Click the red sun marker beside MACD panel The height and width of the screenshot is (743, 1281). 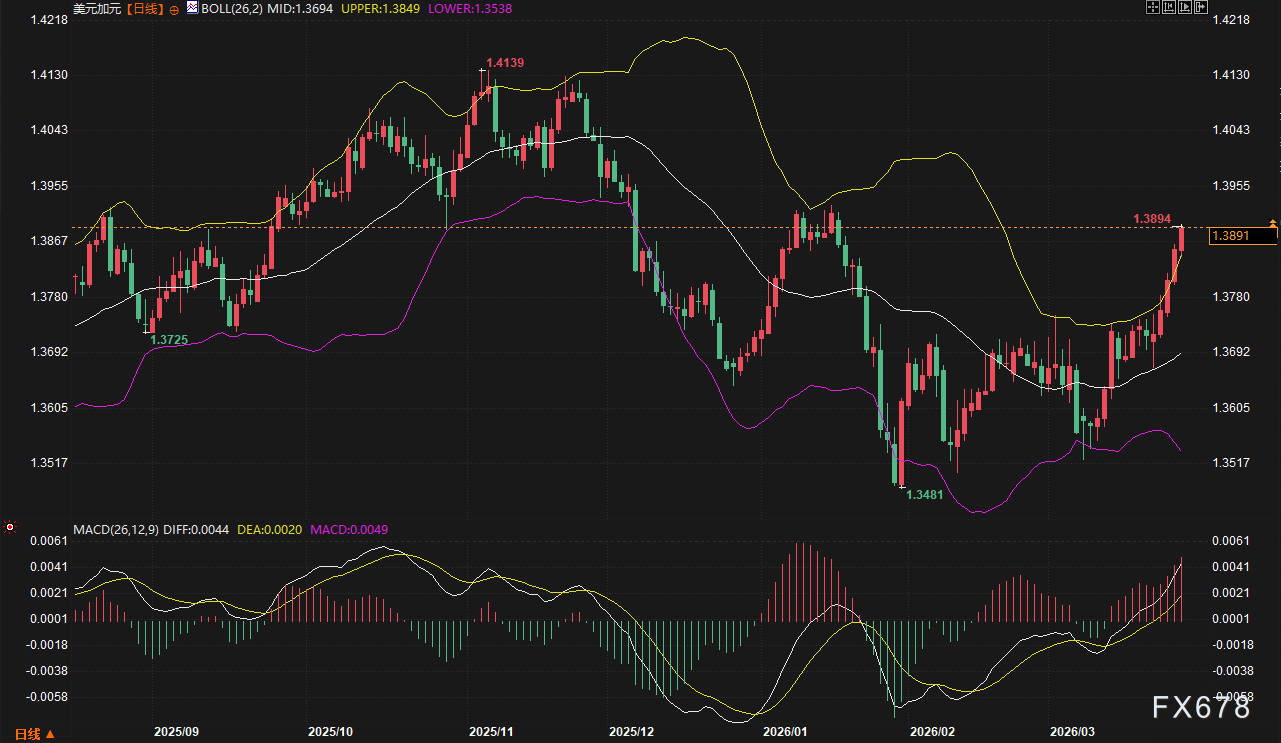coord(10,526)
